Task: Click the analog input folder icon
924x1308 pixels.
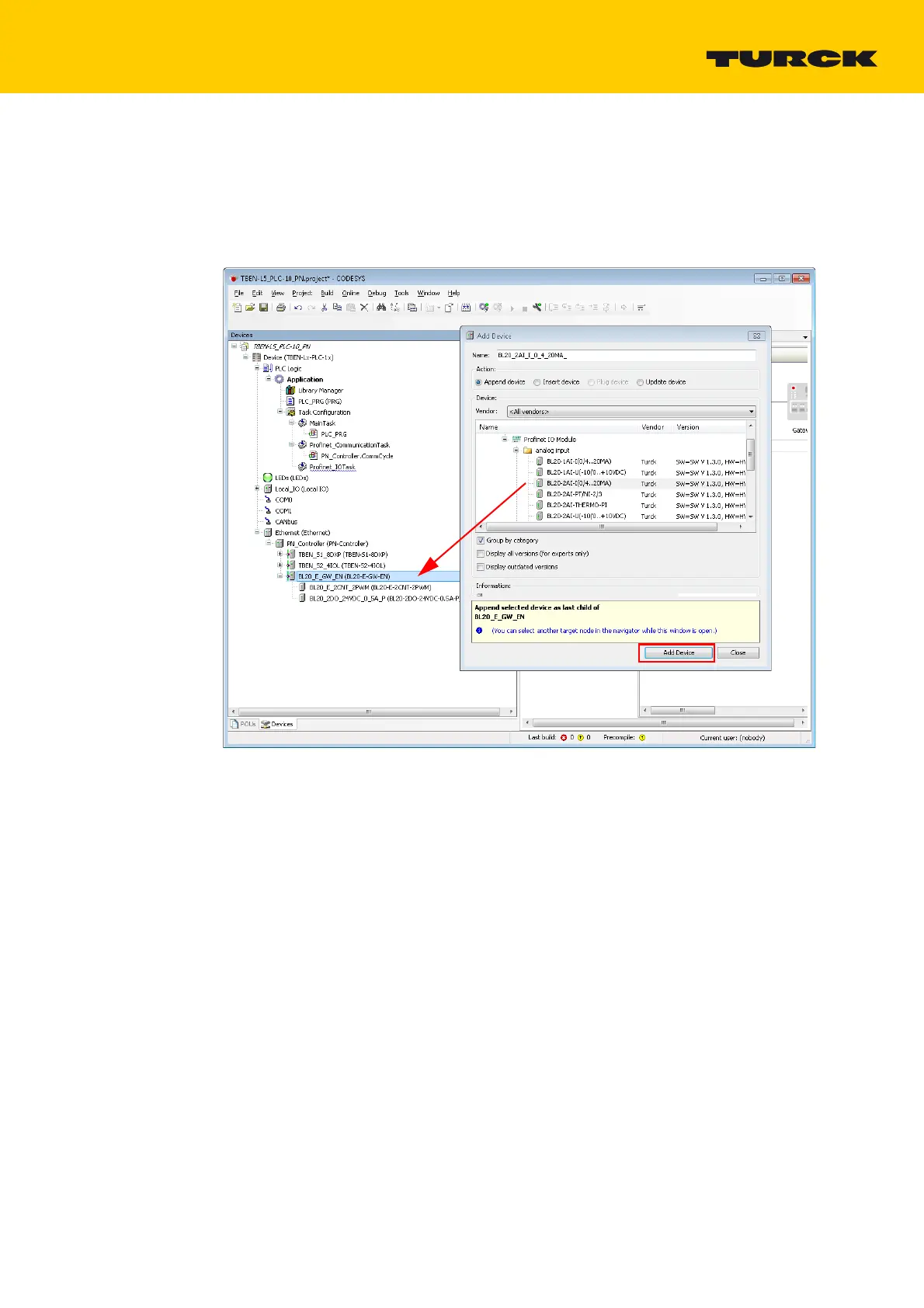Action: pos(528,450)
